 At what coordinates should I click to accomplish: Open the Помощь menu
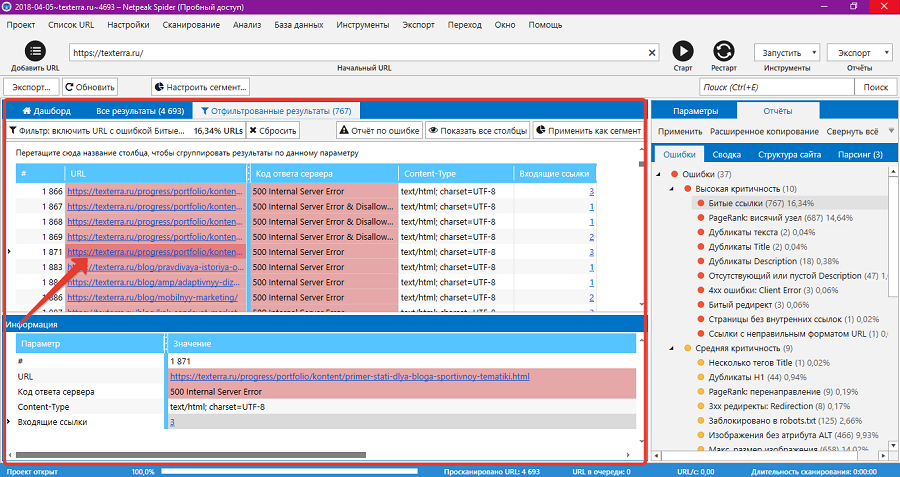pos(545,25)
